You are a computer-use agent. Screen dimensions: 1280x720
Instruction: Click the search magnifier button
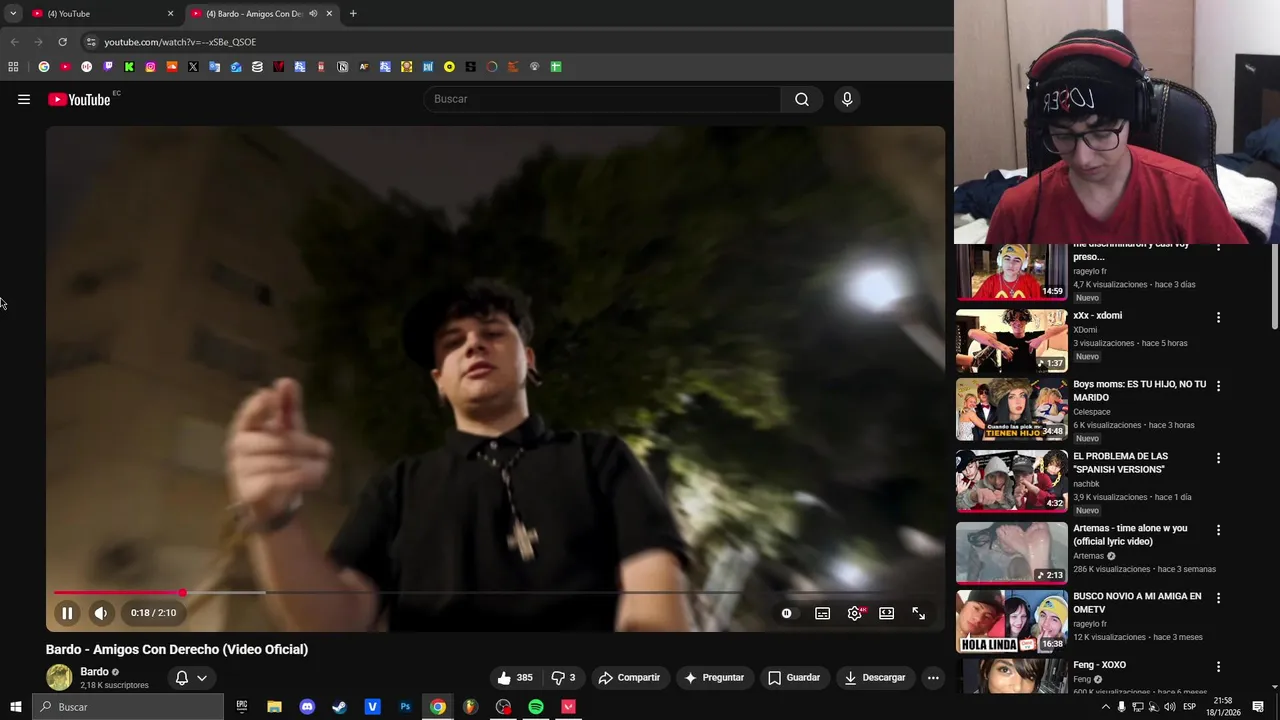[802, 99]
